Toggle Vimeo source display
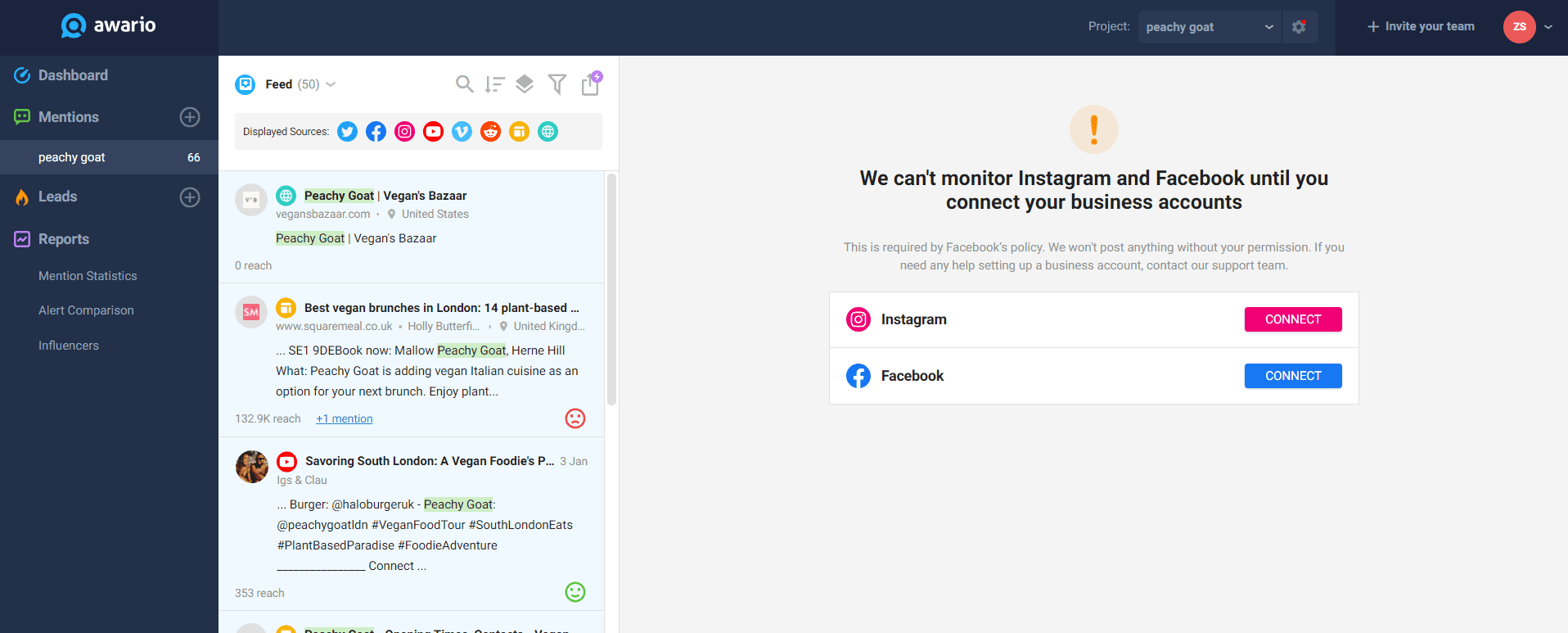Image resolution: width=1568 pixels, height=633 pixels. 462,132
